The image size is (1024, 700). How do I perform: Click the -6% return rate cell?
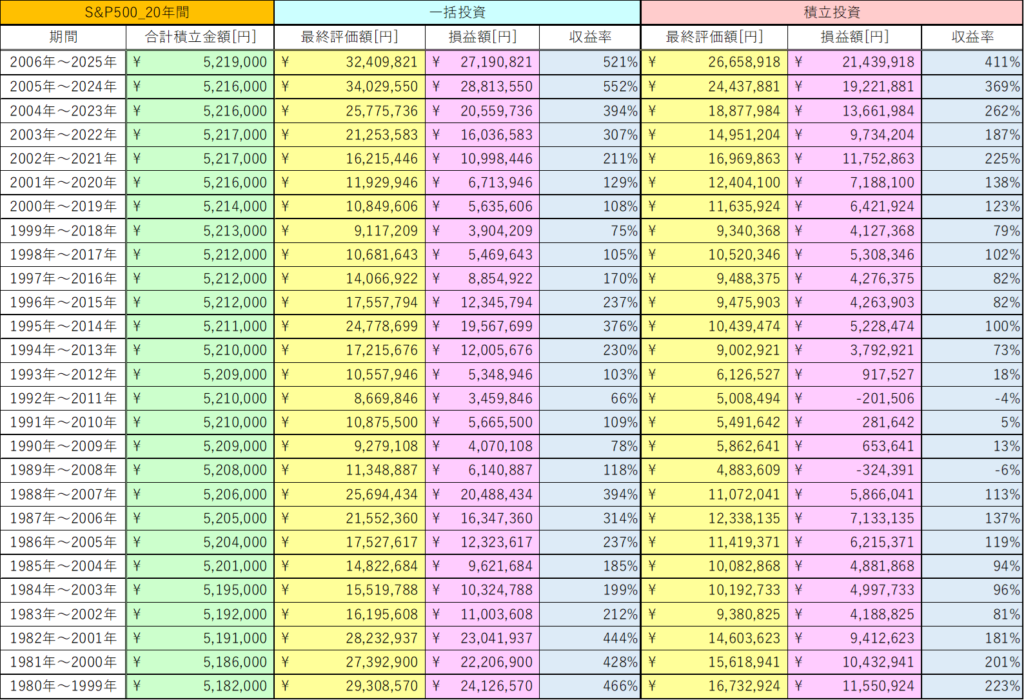click(x=972, y=470)
